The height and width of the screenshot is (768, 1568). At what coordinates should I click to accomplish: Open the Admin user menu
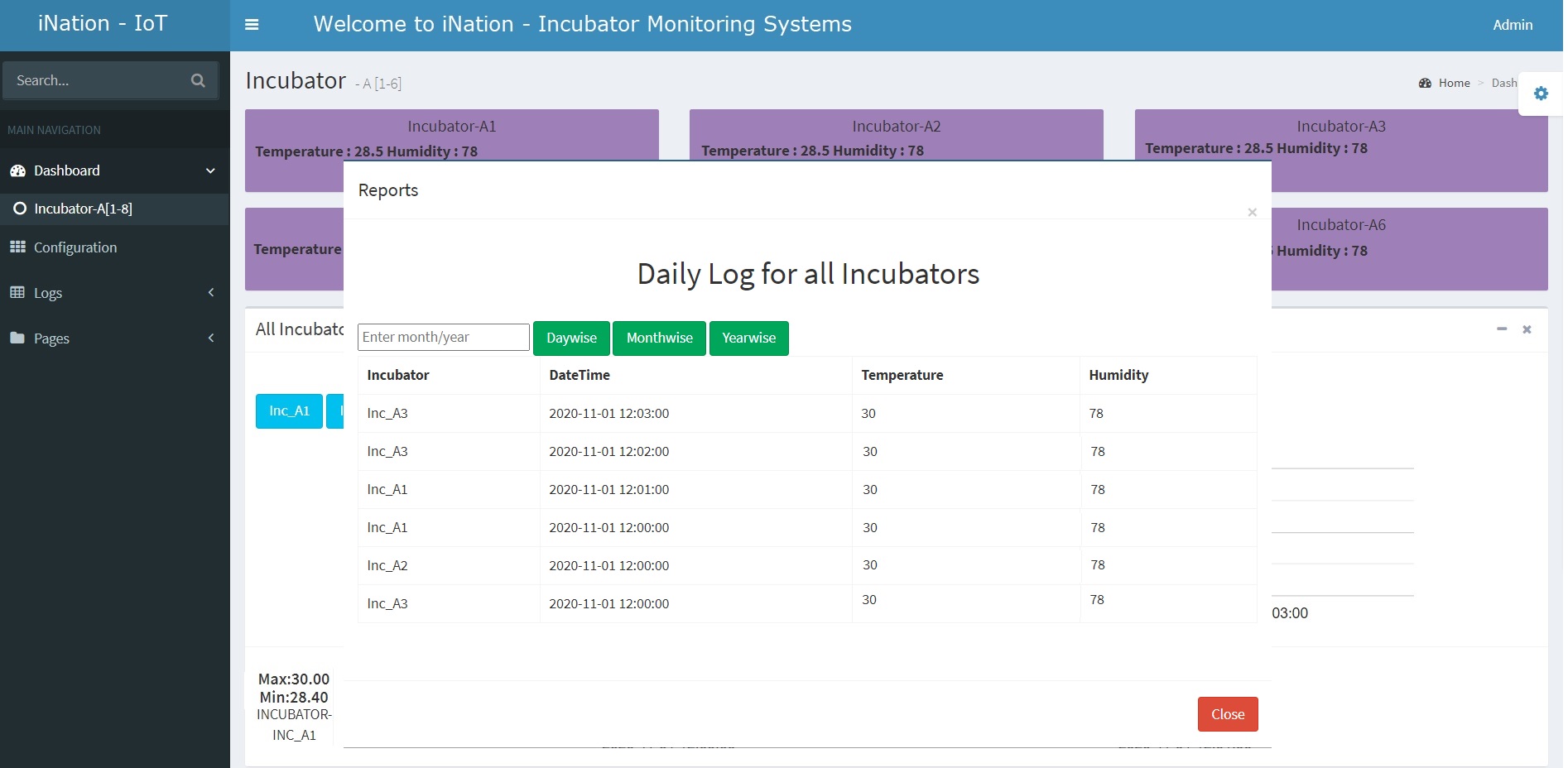(x=1512, y=25)
